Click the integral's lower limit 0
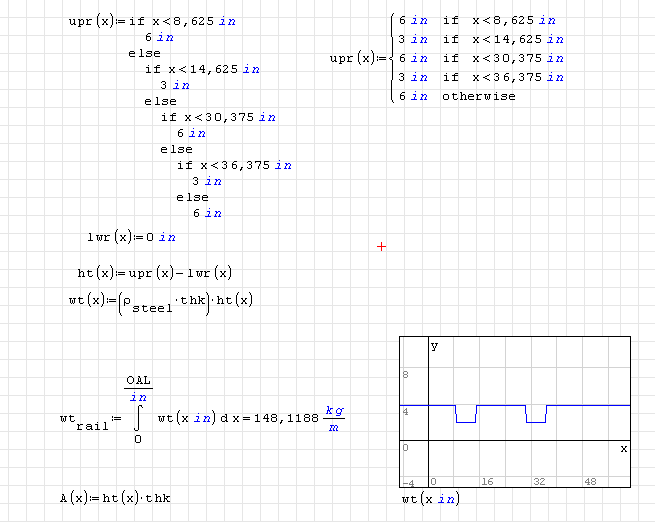 137,439
